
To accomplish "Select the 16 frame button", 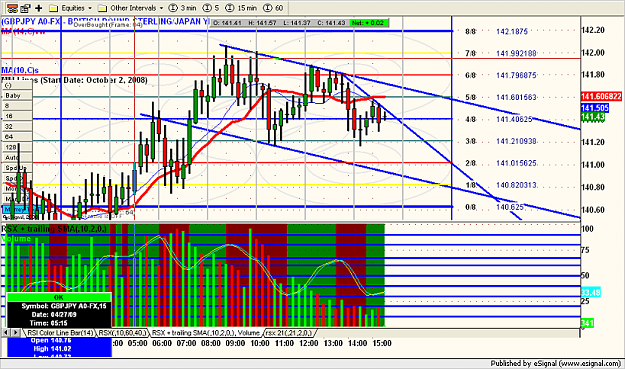I will 17,116.
